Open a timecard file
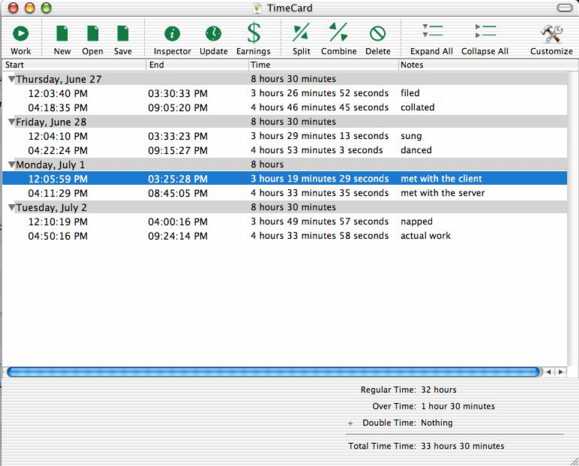Viewport: 579px width, 466px height. pyautogui.click(x=92, y=39)
